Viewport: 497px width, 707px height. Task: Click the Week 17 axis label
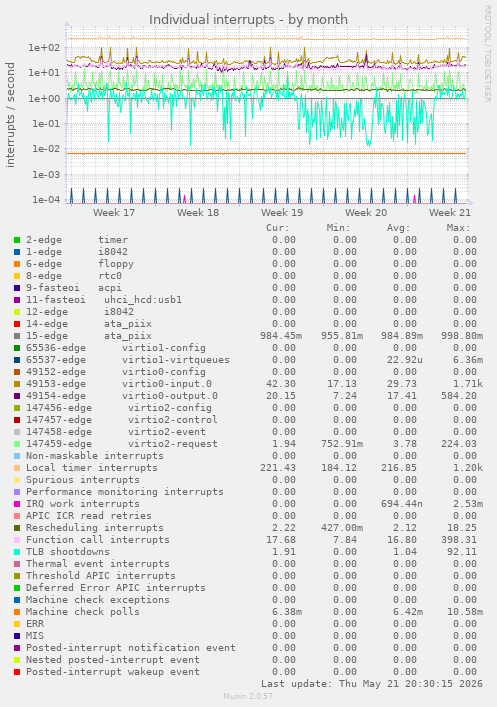(114, 212)
